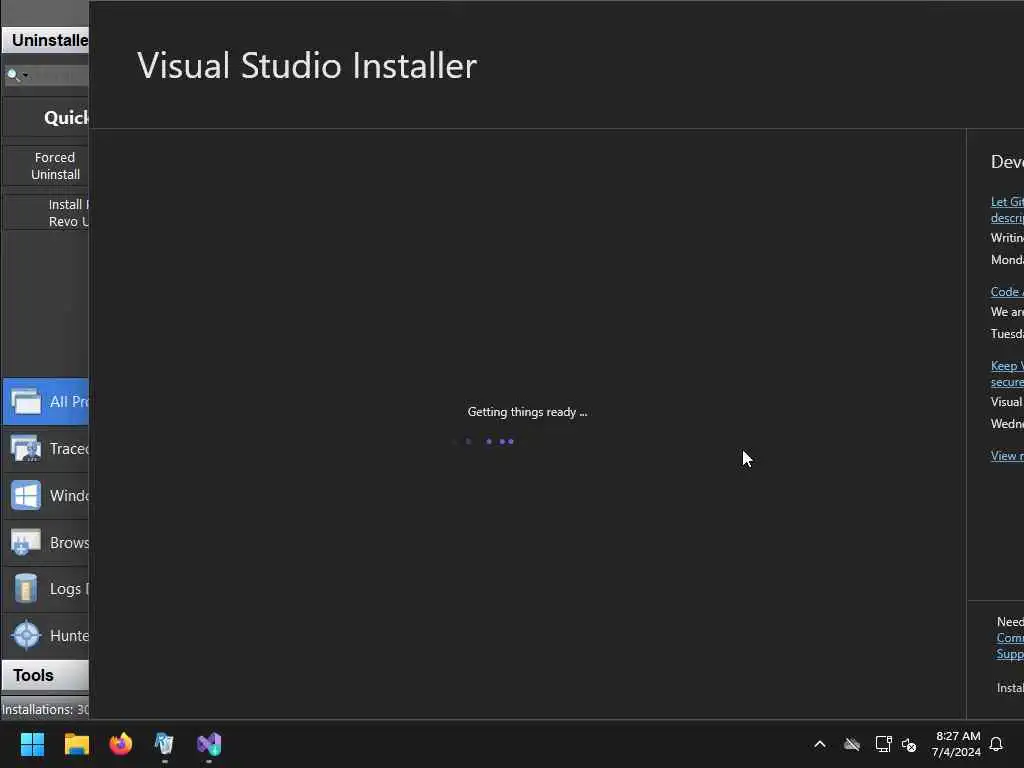Click the 'View more' news link
The height and width of the screenshot is (768, 1024).
pos(1007,456)
